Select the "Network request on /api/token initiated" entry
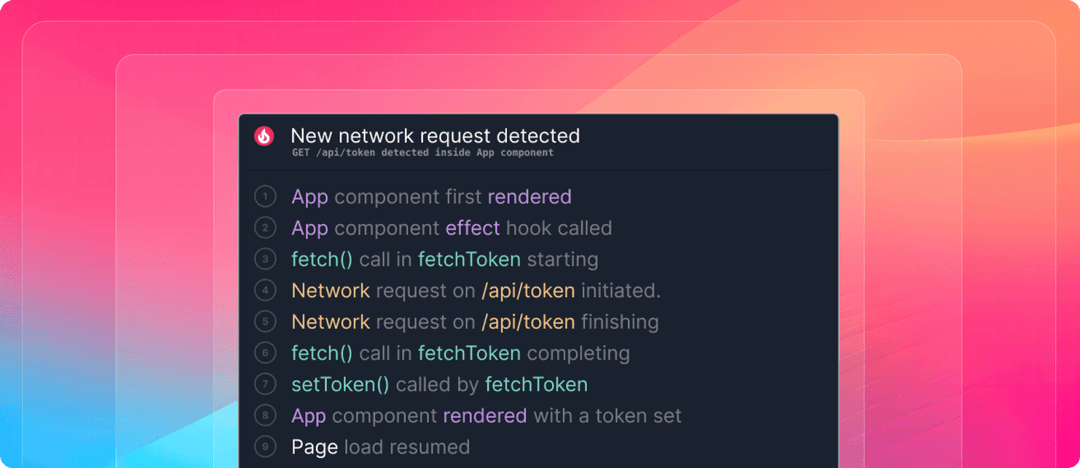Viewport: 1080px width, 468px height. 476,291
